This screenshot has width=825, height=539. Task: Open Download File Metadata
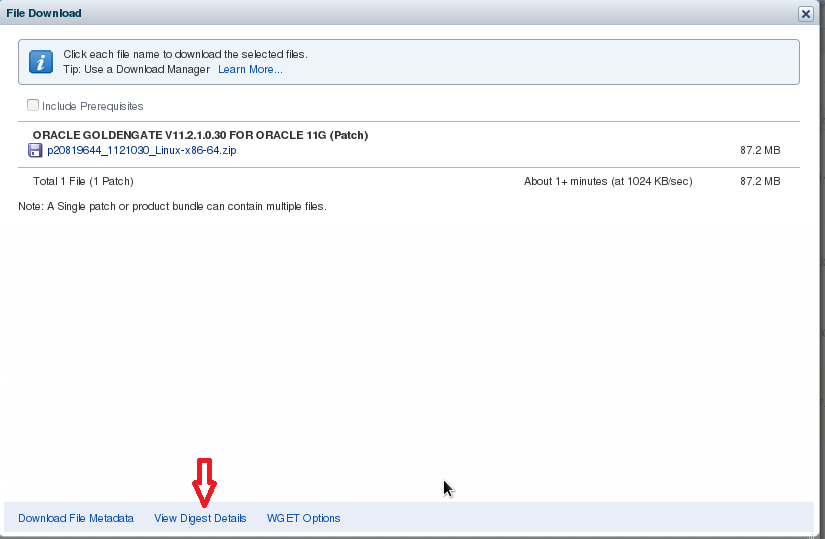pos(76,518)
